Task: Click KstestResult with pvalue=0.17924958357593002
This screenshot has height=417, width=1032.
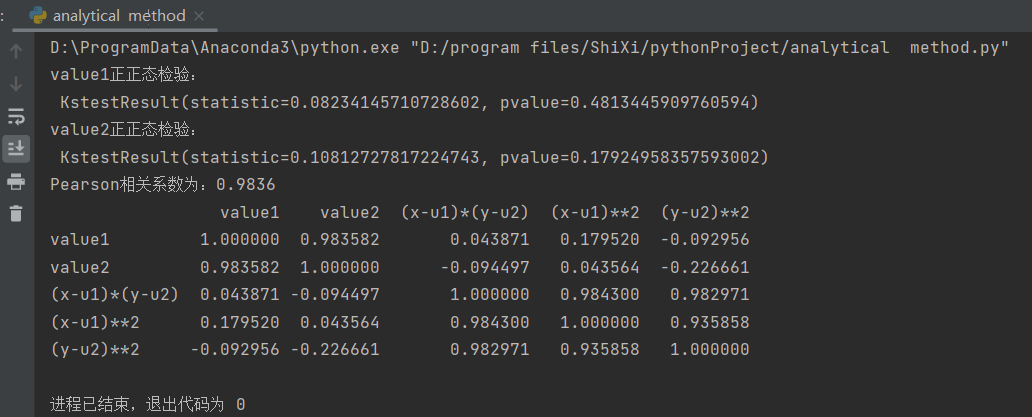Action: click(415, 157)
